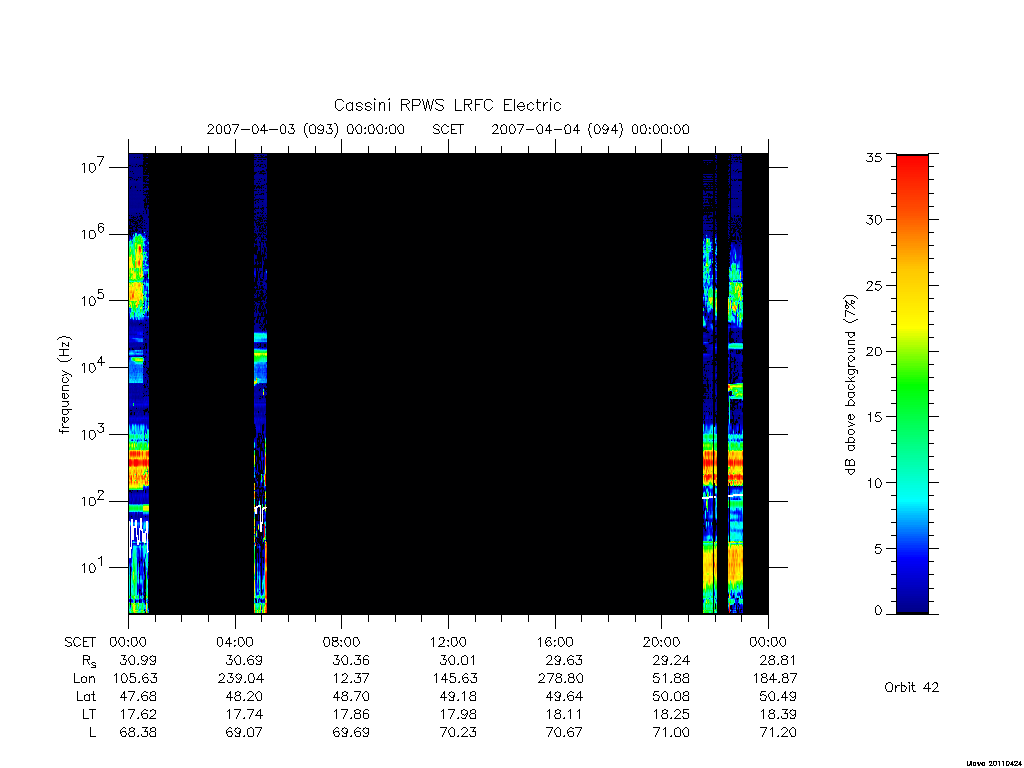The width and height of the screenshot is (1024, 768).
Task: Click the Lon value '12.37'
Action: pyautogui.click(x=351, y=679)
